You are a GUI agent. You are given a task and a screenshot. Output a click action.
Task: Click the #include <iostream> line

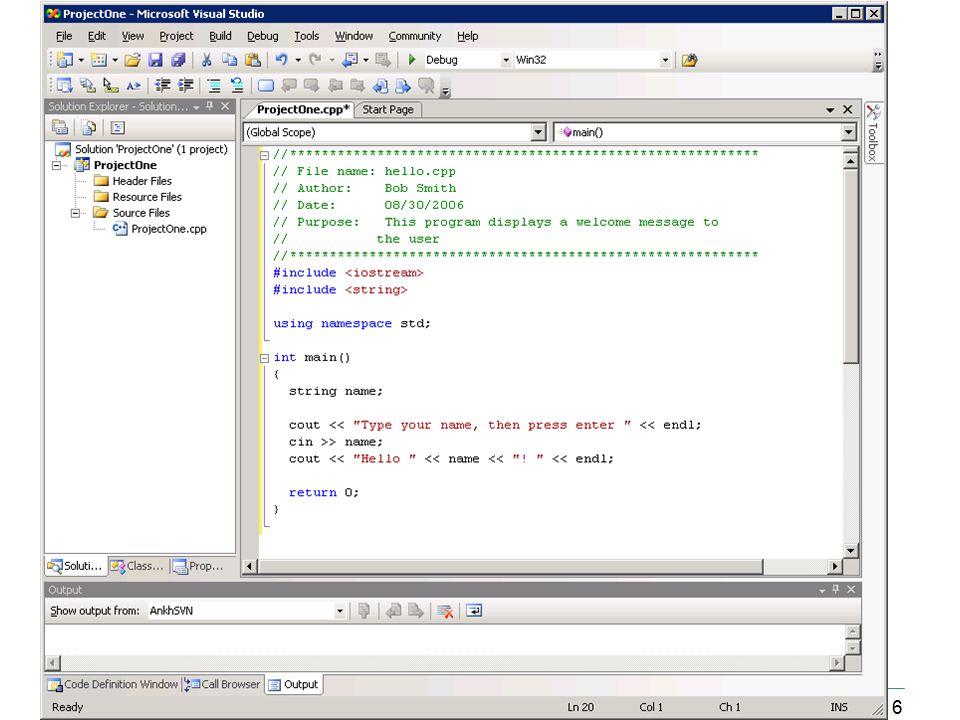tap(348, 273)
